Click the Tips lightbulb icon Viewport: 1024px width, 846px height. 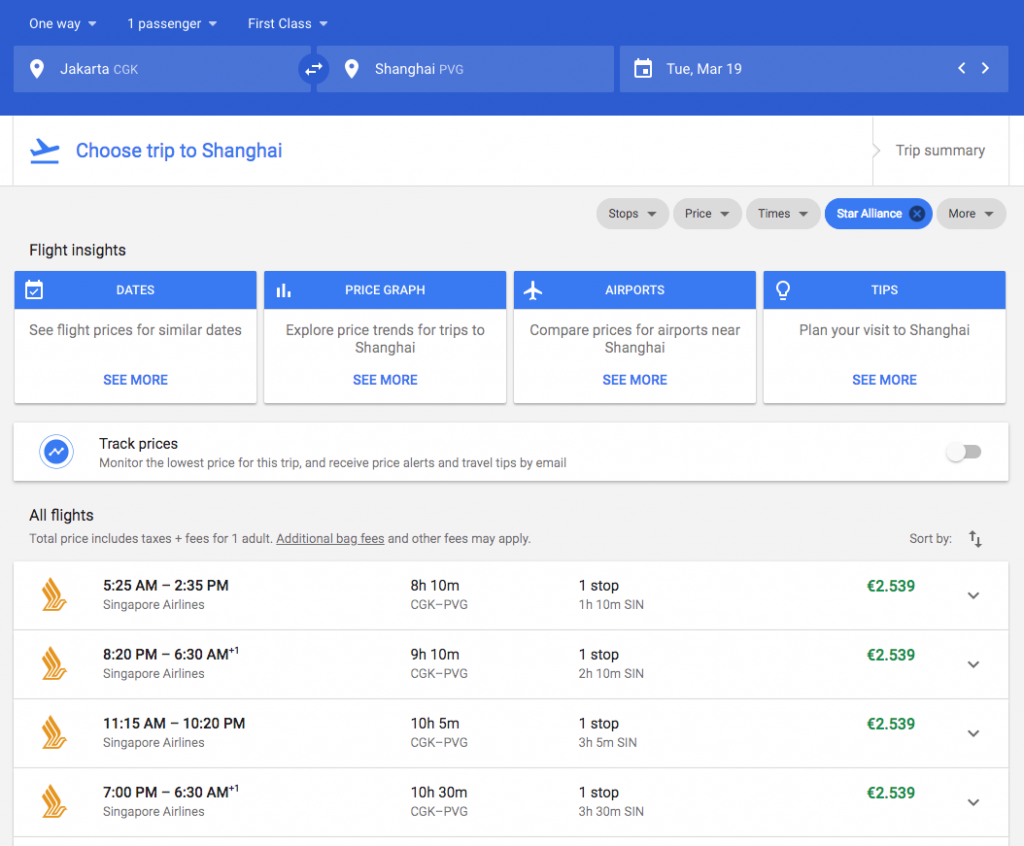[782, 290]
